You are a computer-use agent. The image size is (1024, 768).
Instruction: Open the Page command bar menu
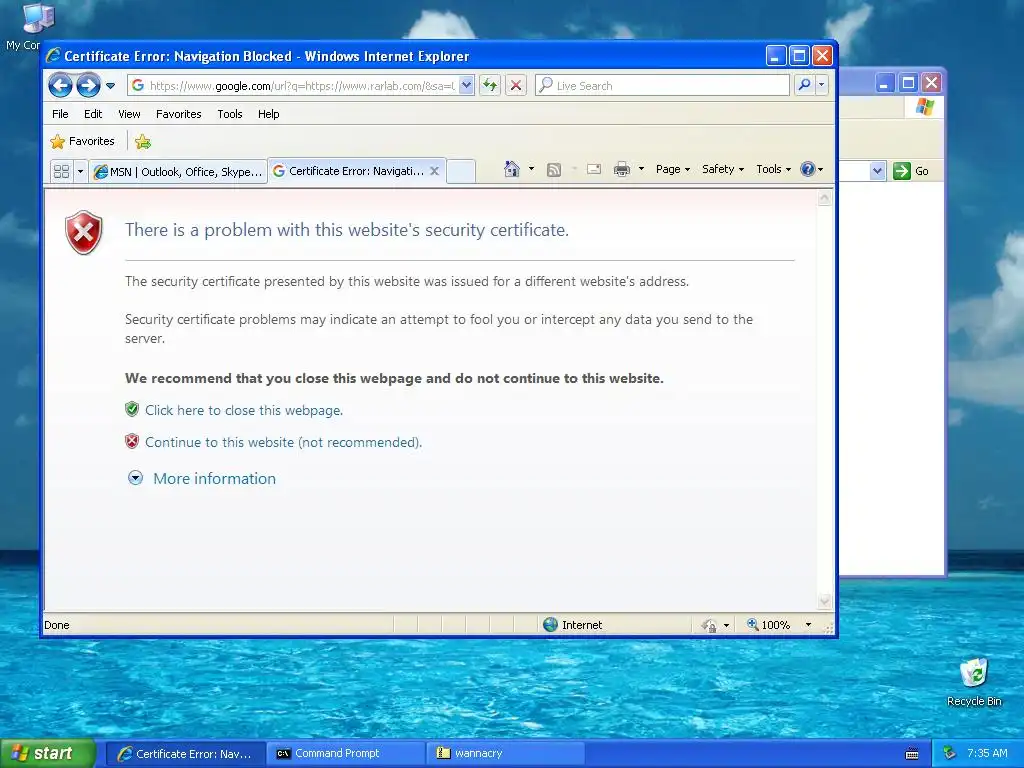click(673, 169)
